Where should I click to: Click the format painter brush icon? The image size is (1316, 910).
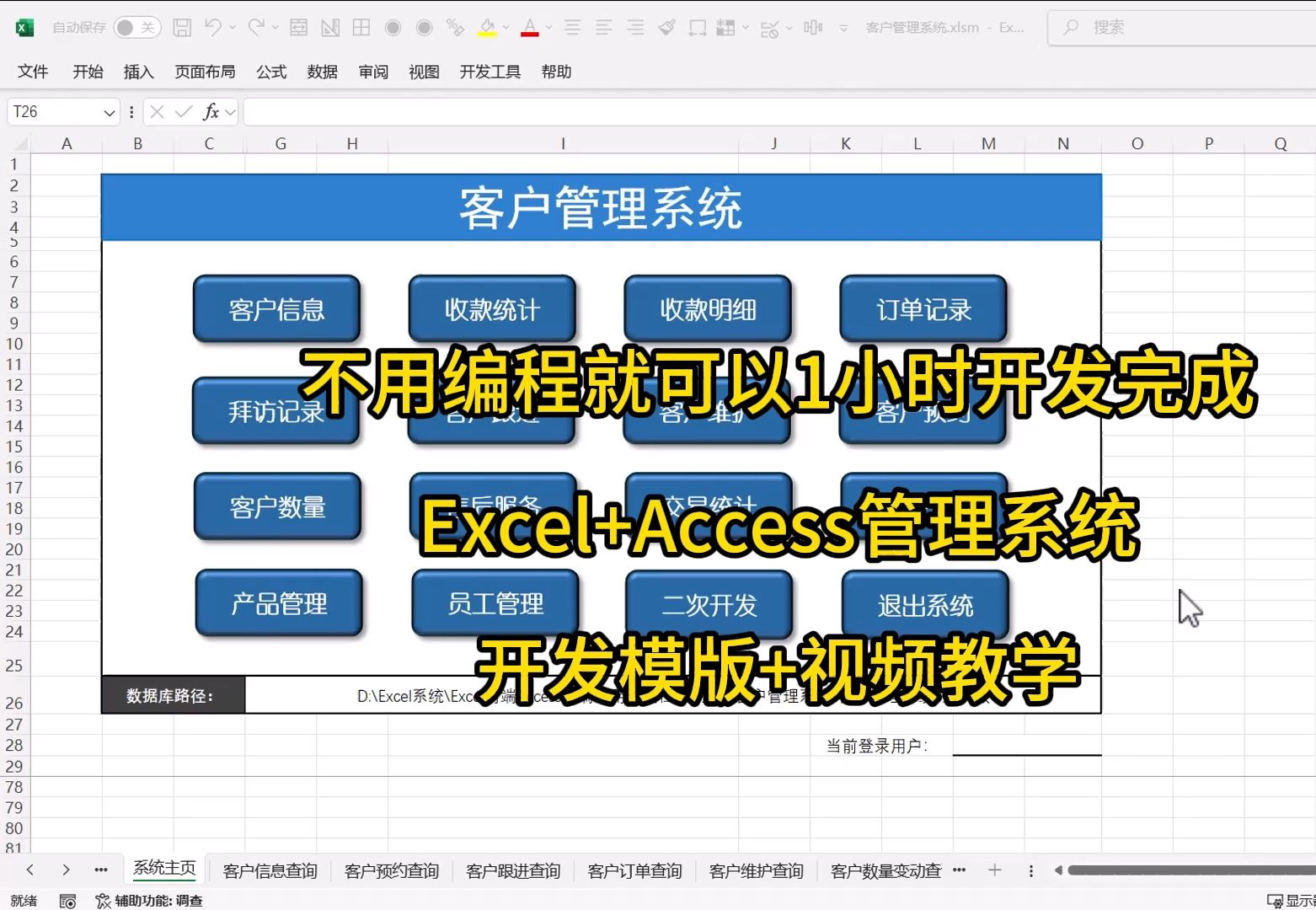(666, 28)
